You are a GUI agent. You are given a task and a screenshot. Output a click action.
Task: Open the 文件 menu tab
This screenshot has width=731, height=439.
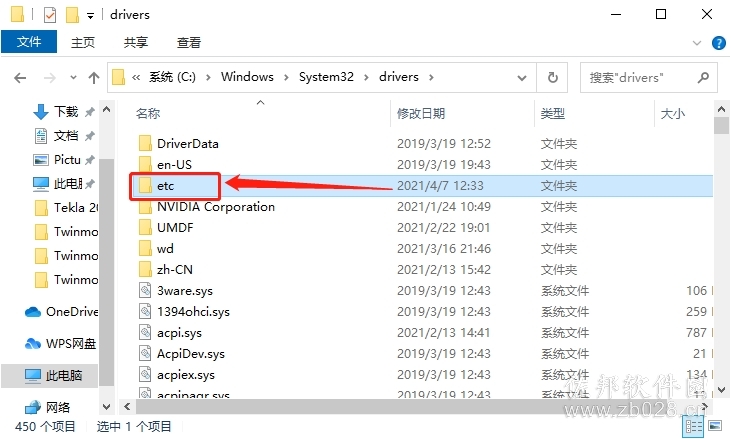pos(29,42)
